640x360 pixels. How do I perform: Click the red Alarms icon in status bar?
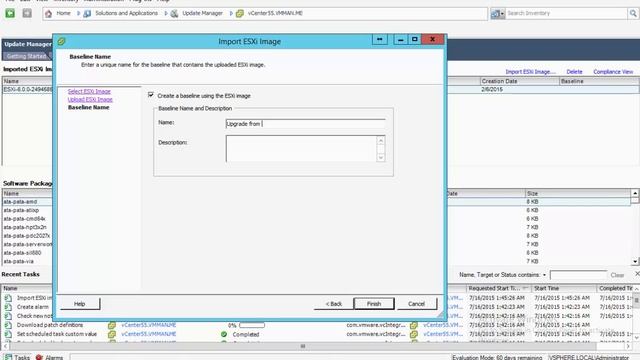point(39,357)
